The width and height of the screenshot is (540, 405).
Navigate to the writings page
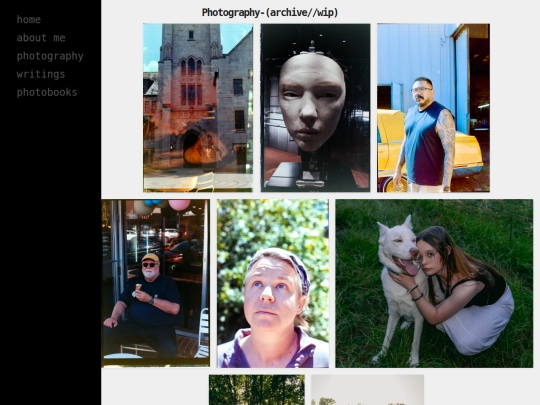coord(41,74)
